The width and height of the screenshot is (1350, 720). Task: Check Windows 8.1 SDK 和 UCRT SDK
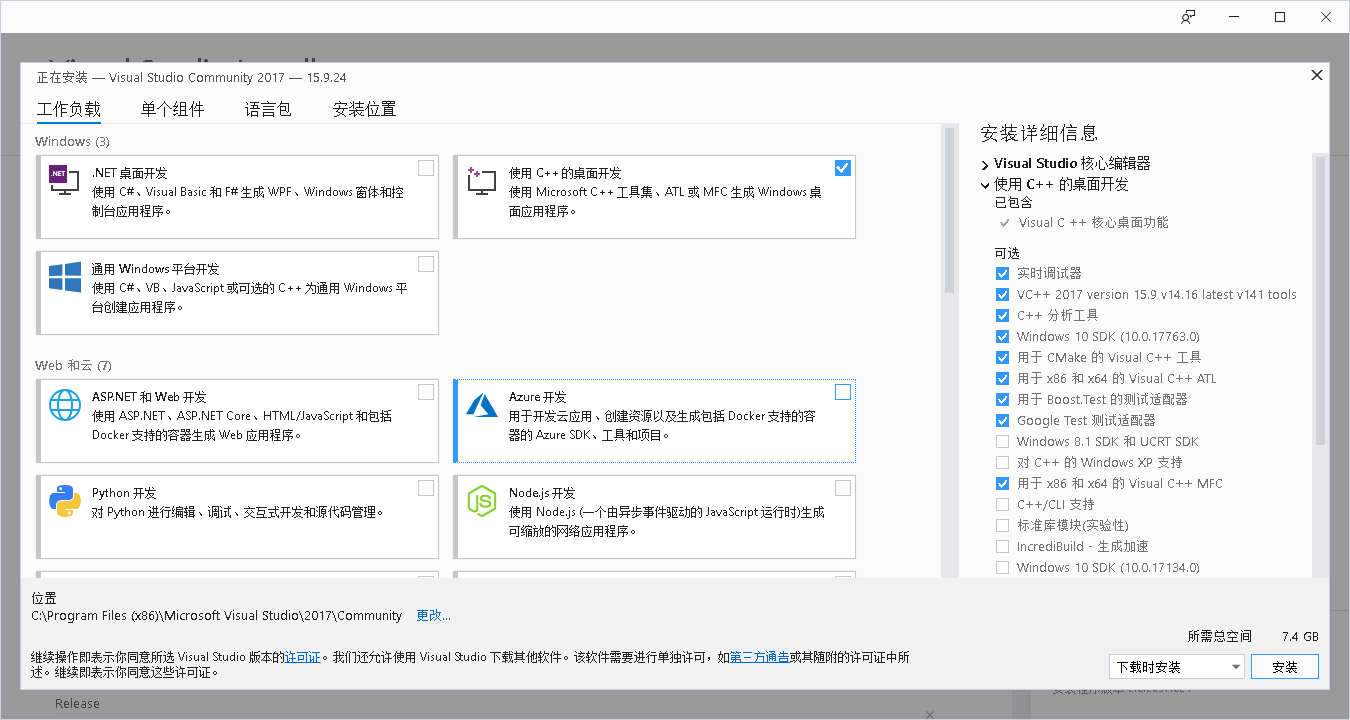pos(1002,441)
